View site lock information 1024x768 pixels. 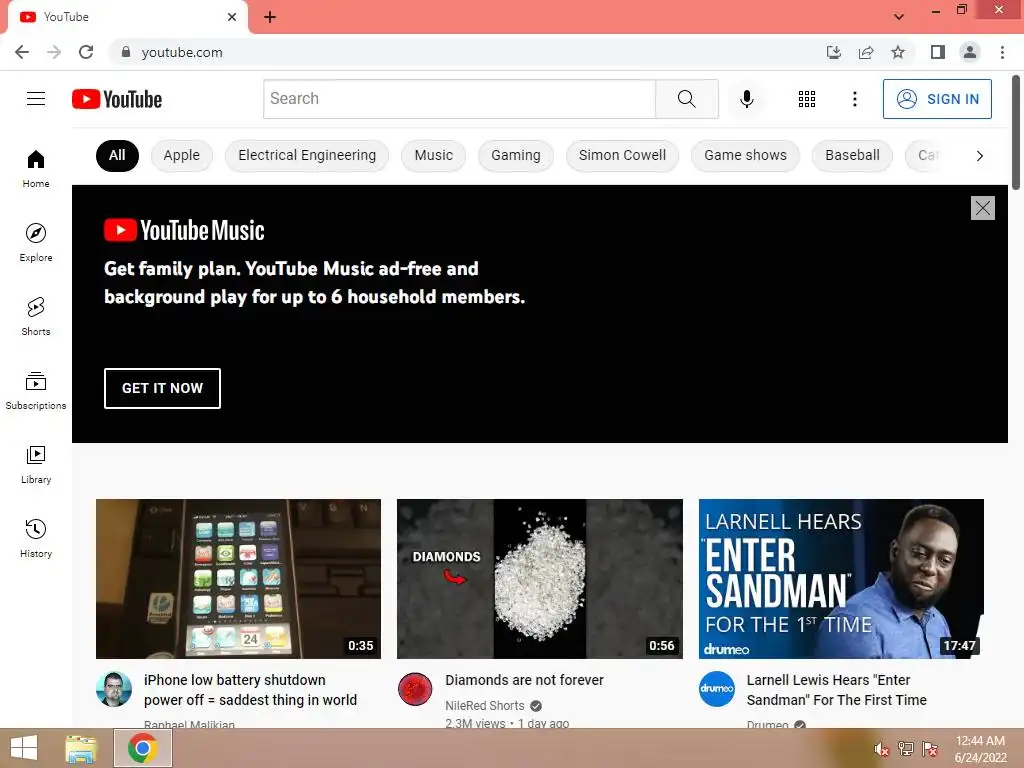pyautogui.click(x=126, y=52)
